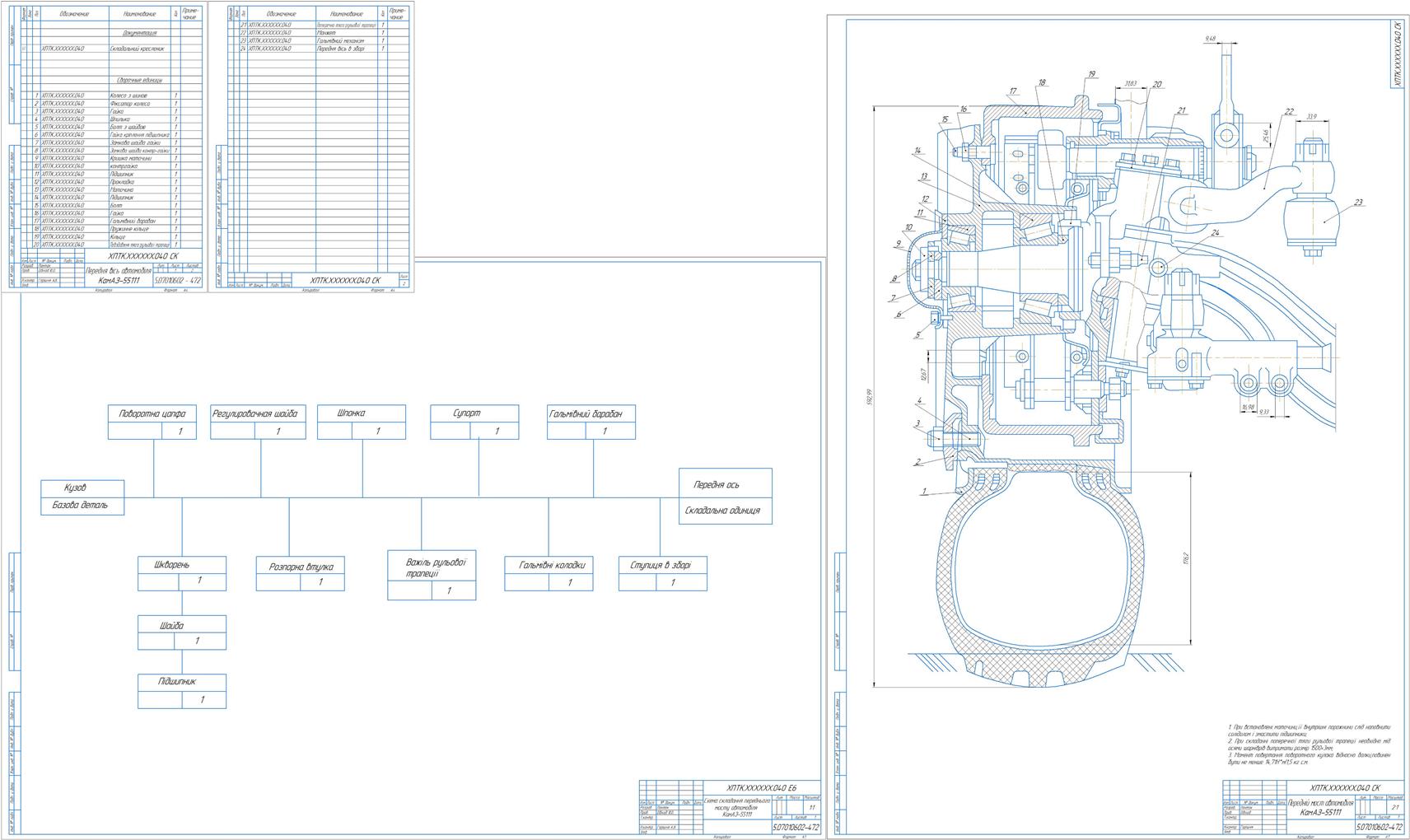The width and height of the screenshot is (1410, 840).
Task: Select title 'Передня вісь автомобіля КамАЗ-55111' in spec stamp
Action: click(x=119, y=275)
